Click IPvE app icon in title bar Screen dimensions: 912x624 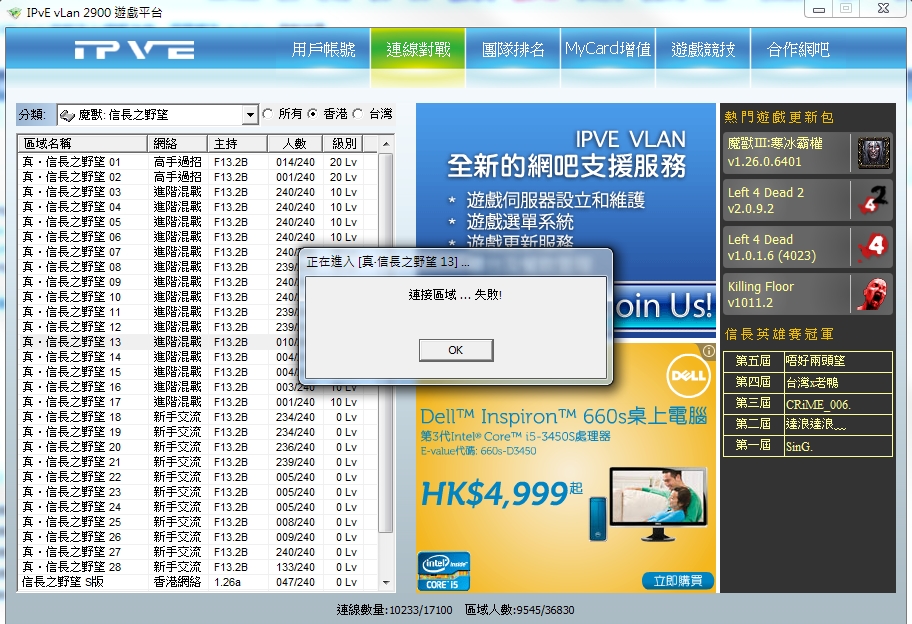pos(14,12)
